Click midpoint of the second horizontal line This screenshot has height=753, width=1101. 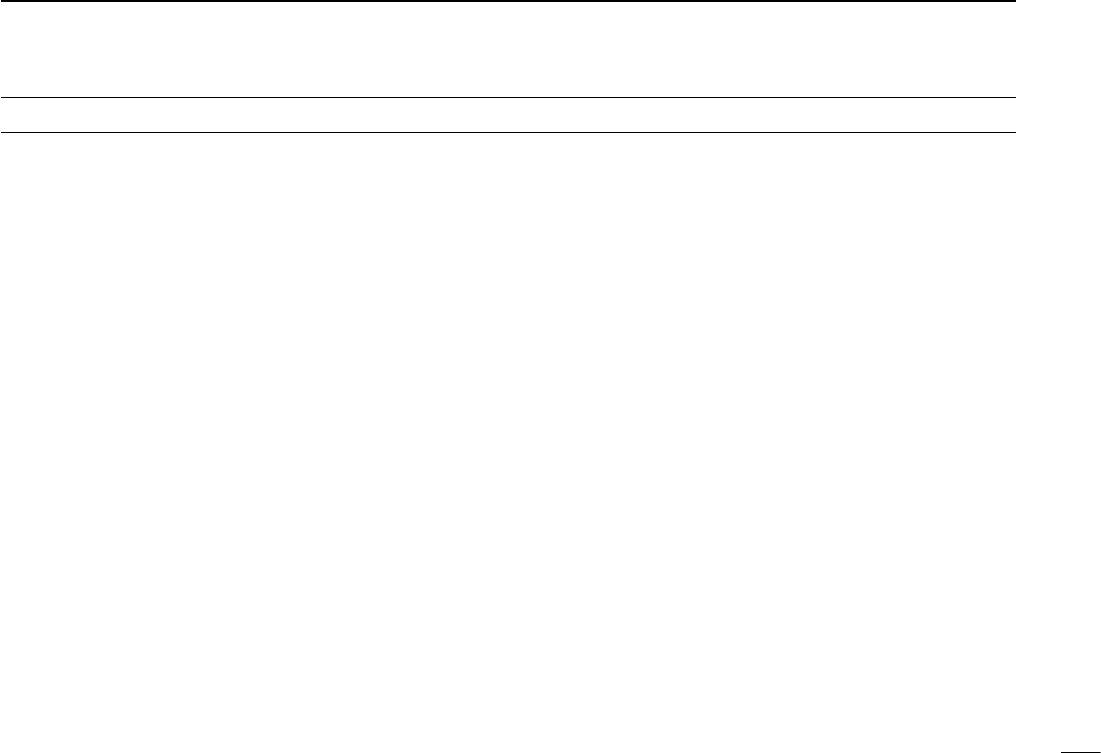tap(508, 98)
